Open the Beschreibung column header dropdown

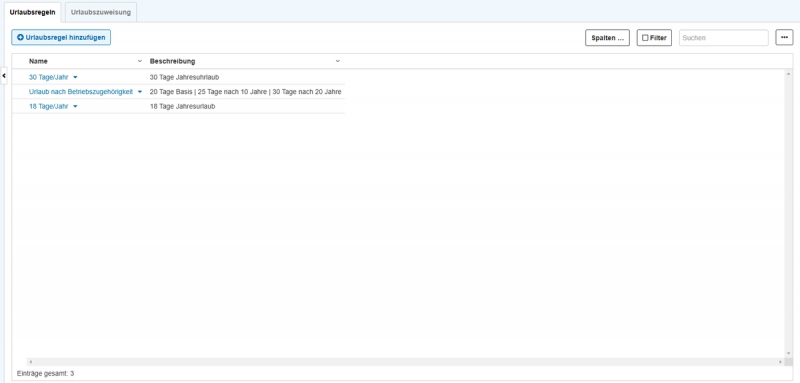point(337,61)
